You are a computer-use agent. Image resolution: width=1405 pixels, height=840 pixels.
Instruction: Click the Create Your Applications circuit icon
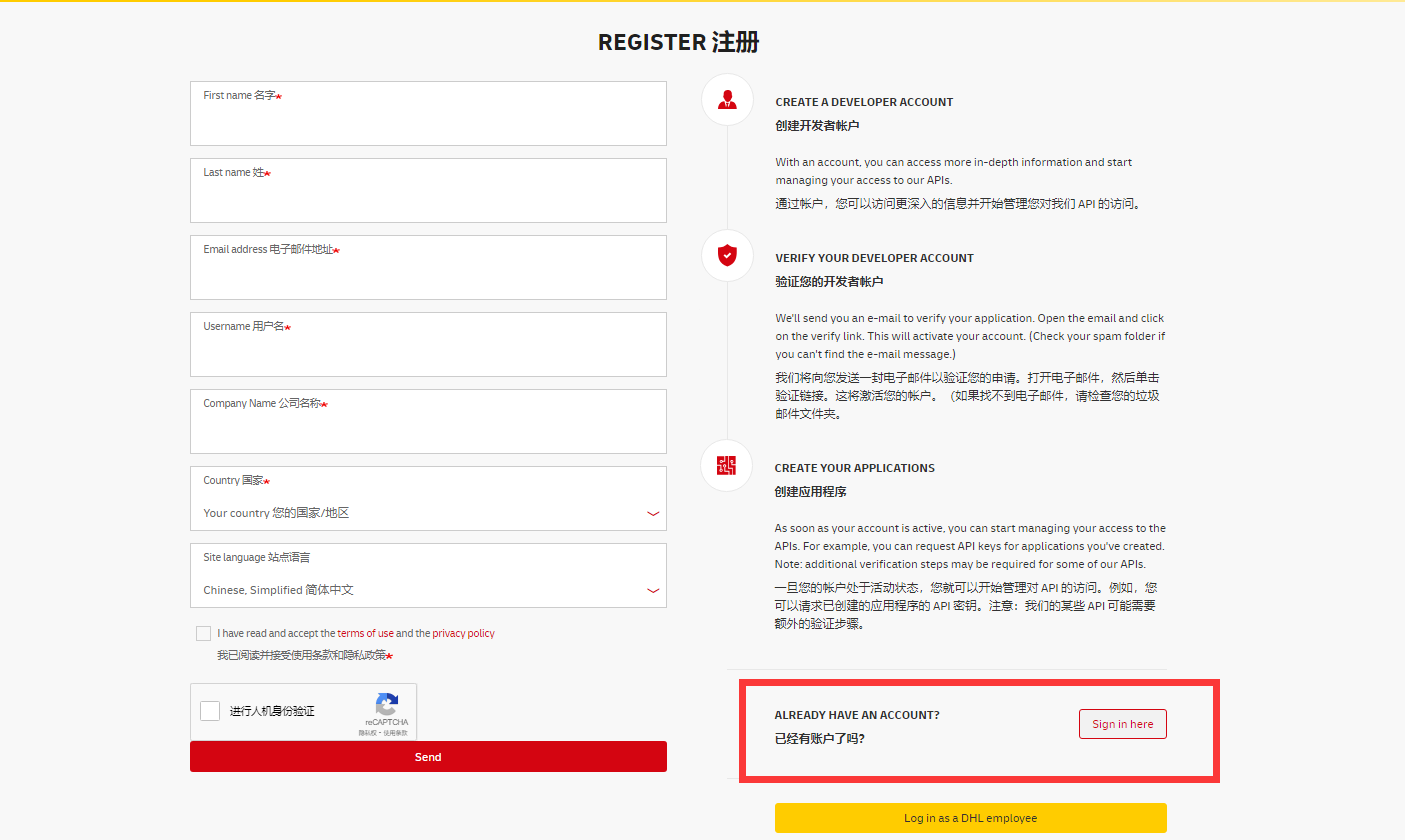coord(727,465)
